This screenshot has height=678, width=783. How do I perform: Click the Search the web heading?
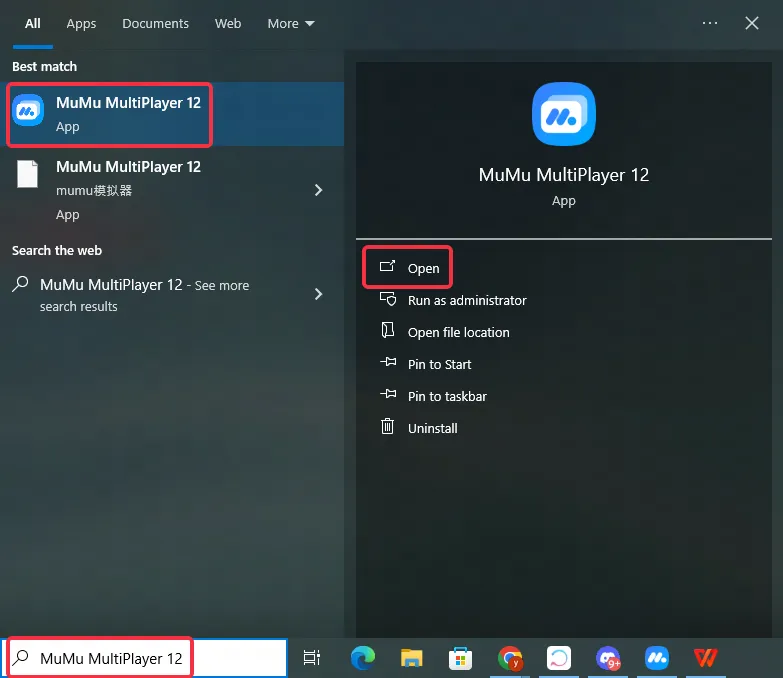[57, 250]
